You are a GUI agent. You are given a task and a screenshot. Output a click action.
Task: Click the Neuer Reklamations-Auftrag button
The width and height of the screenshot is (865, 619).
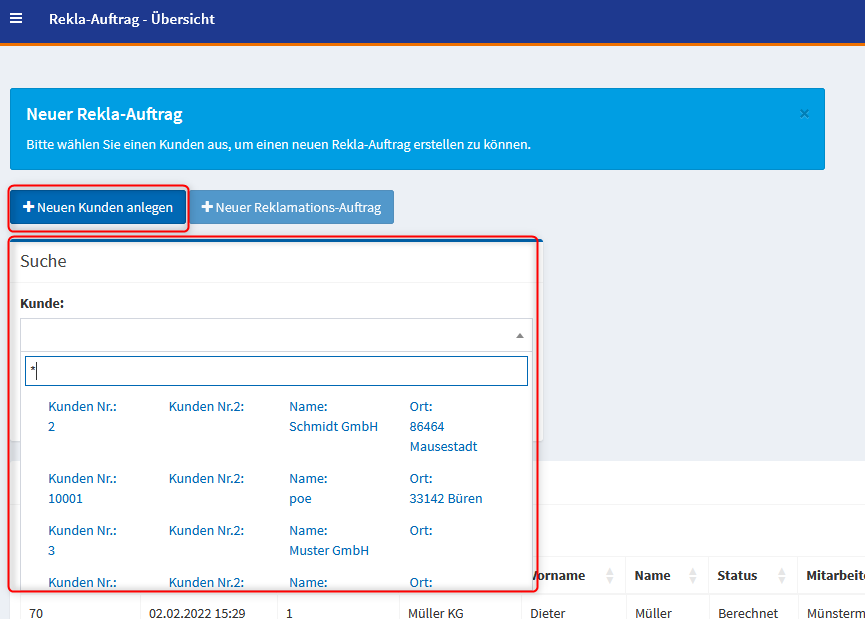pos(291,208)
